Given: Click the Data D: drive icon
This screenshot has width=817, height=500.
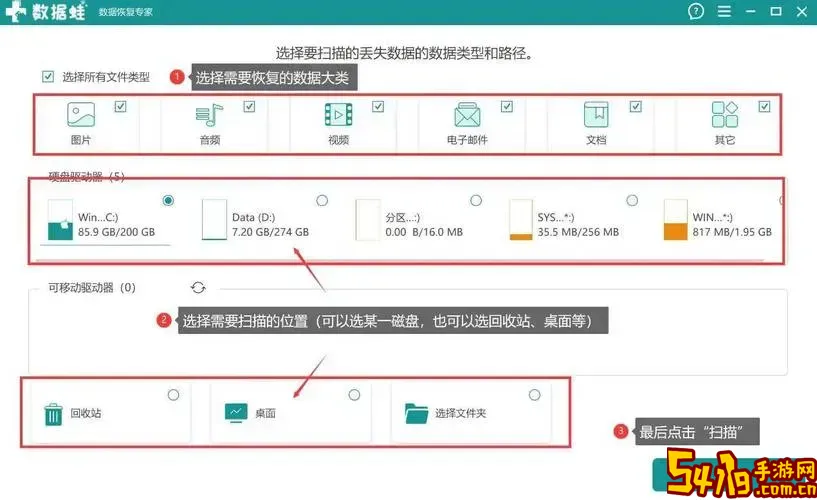Looking at the screenshot, I should [214, 220].
